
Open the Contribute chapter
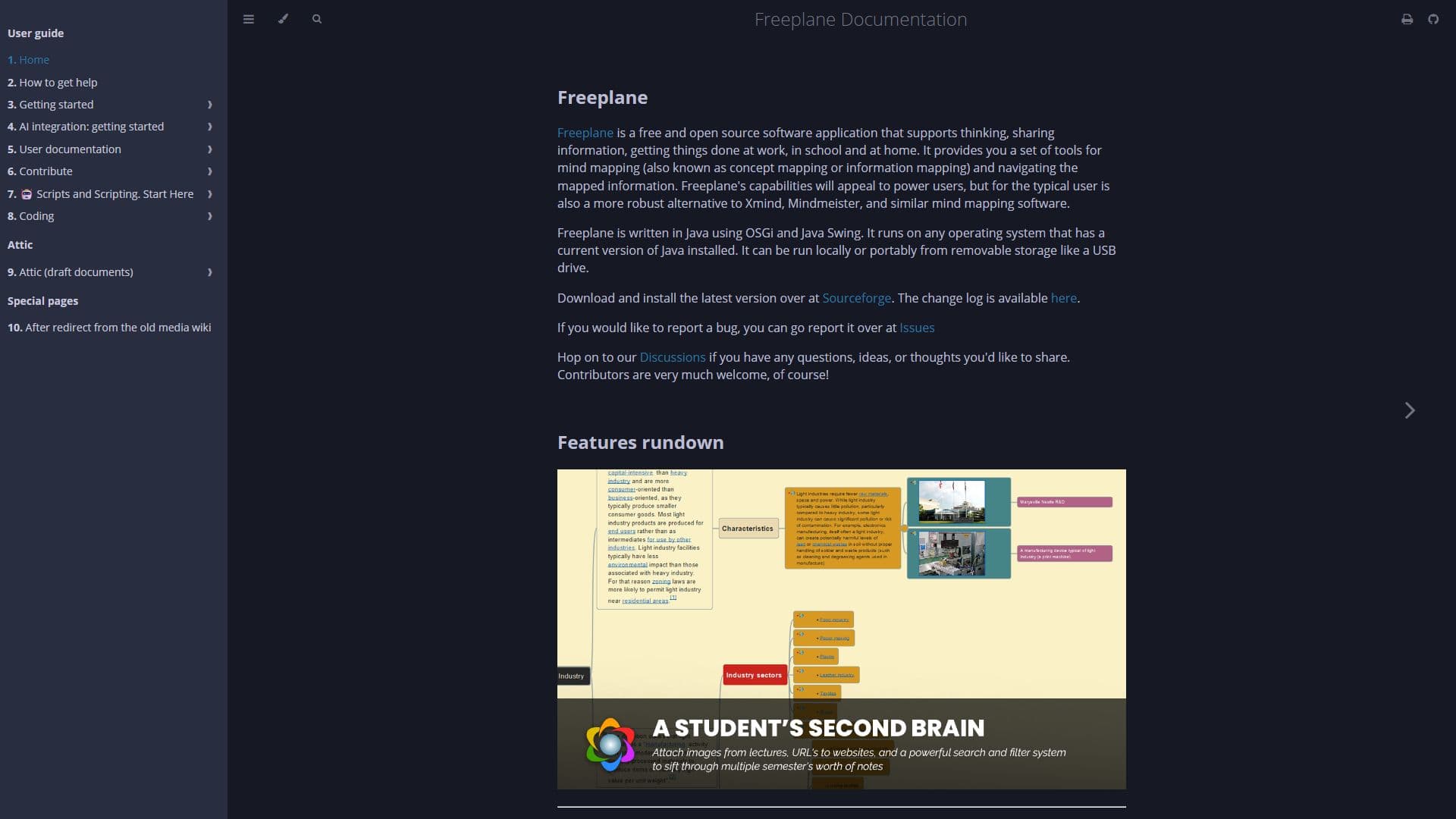pos(40,171)
